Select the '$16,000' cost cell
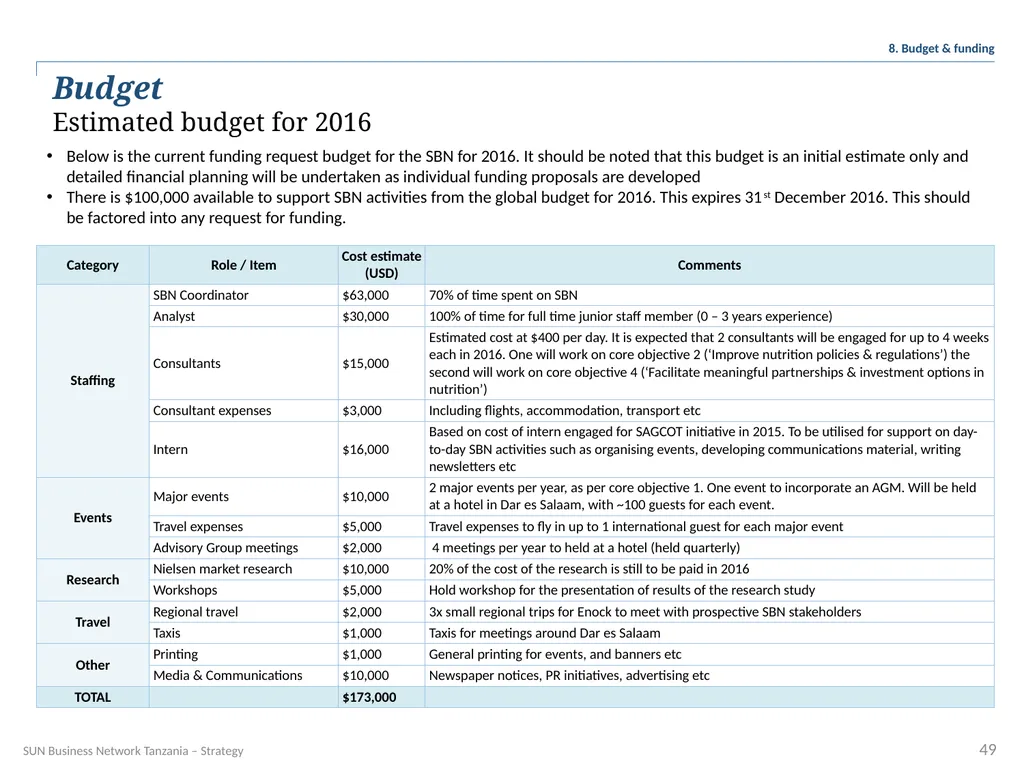 [381, 449]
